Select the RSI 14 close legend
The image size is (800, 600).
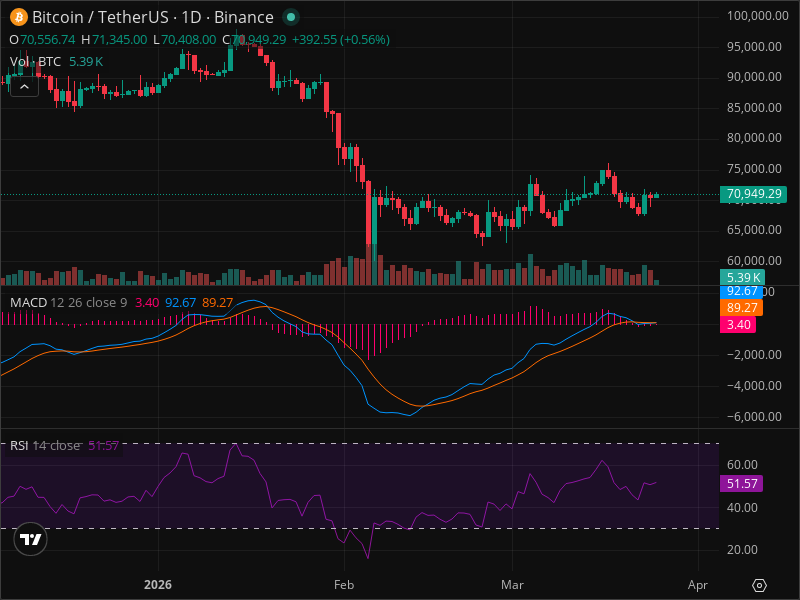coord(45,445)
